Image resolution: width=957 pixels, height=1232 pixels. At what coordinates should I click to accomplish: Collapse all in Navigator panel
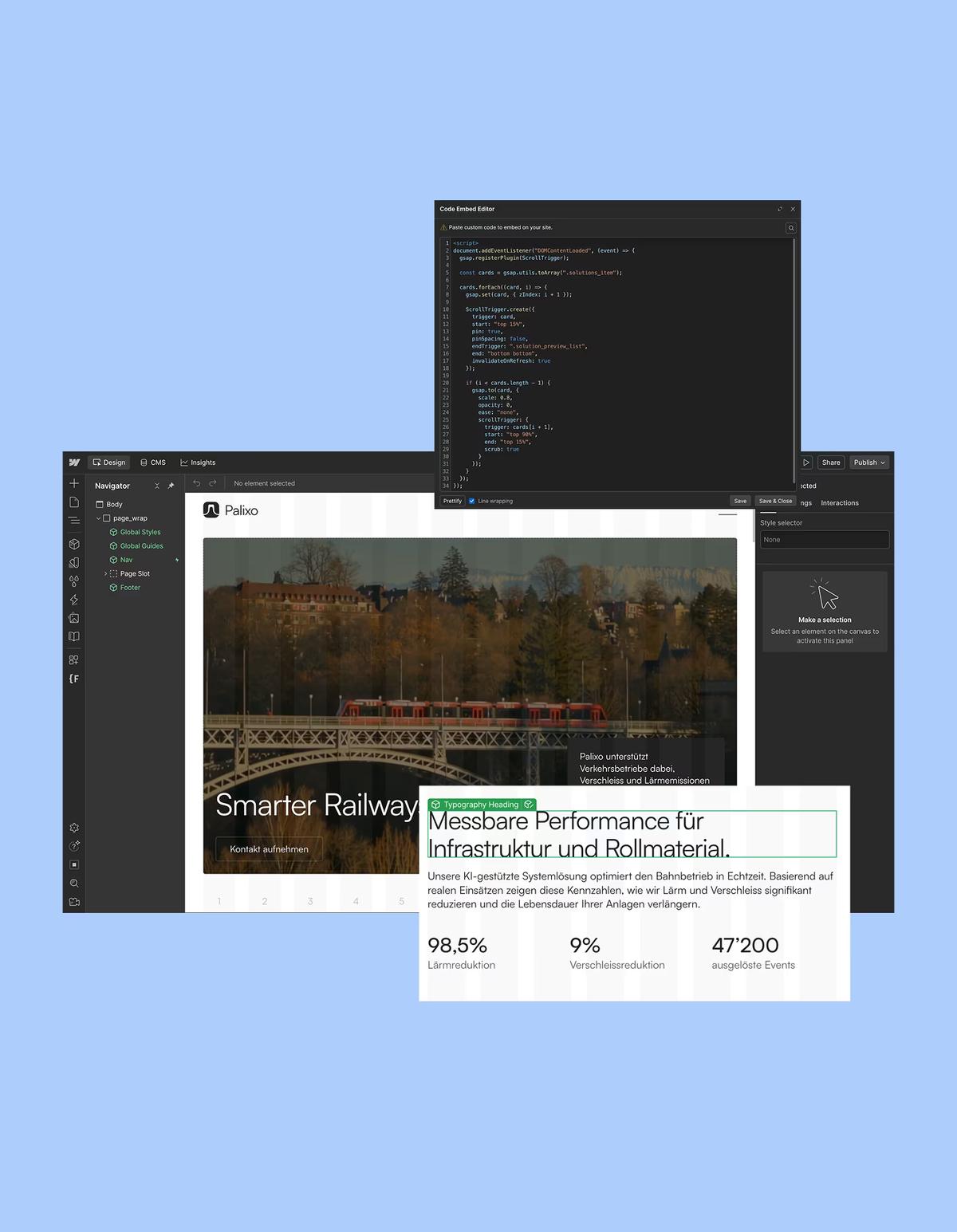point(157,486)
